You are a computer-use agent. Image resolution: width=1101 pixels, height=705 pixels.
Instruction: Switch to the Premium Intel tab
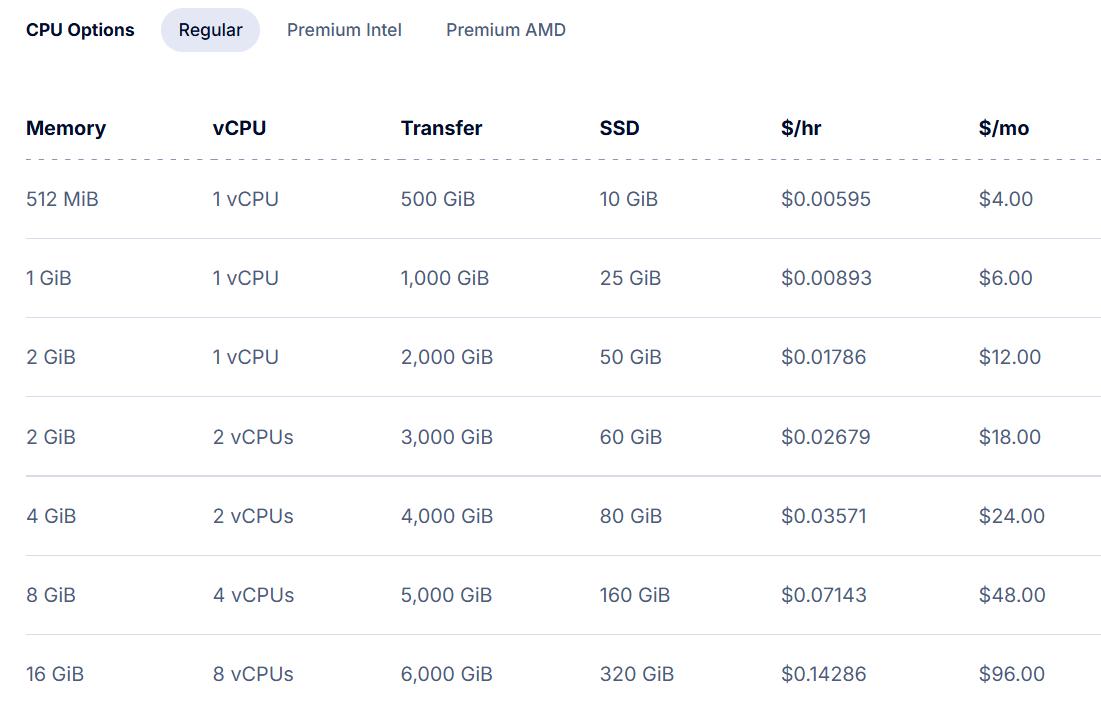click(344, 30)
